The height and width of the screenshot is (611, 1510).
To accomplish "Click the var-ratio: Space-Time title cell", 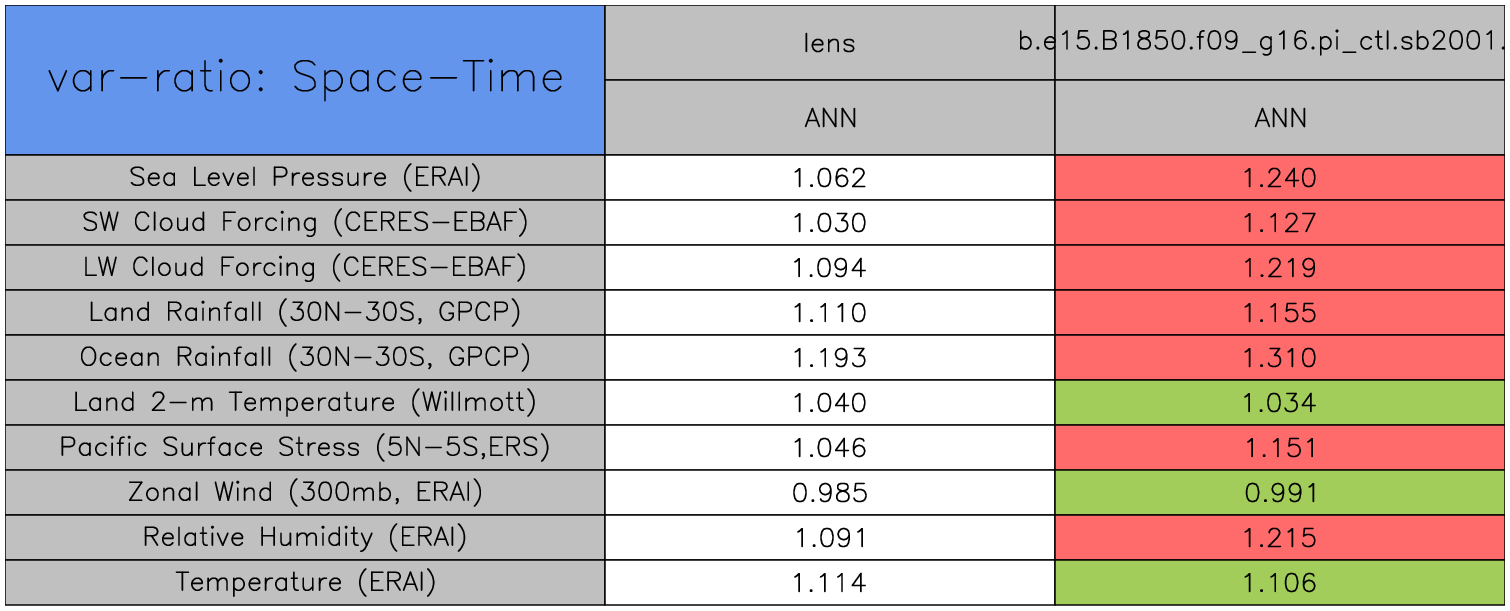I will [x=305, y=80].
